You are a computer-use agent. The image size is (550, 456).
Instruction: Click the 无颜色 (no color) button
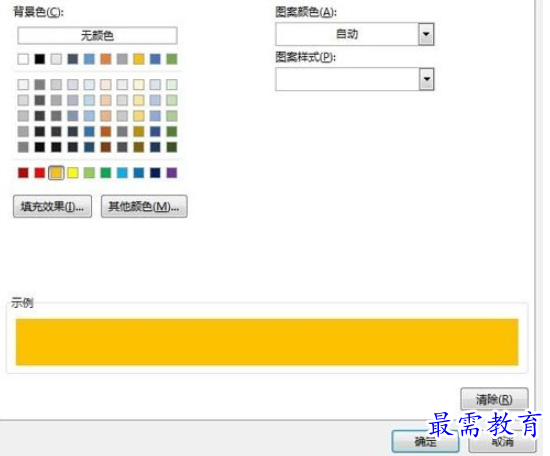97,35
